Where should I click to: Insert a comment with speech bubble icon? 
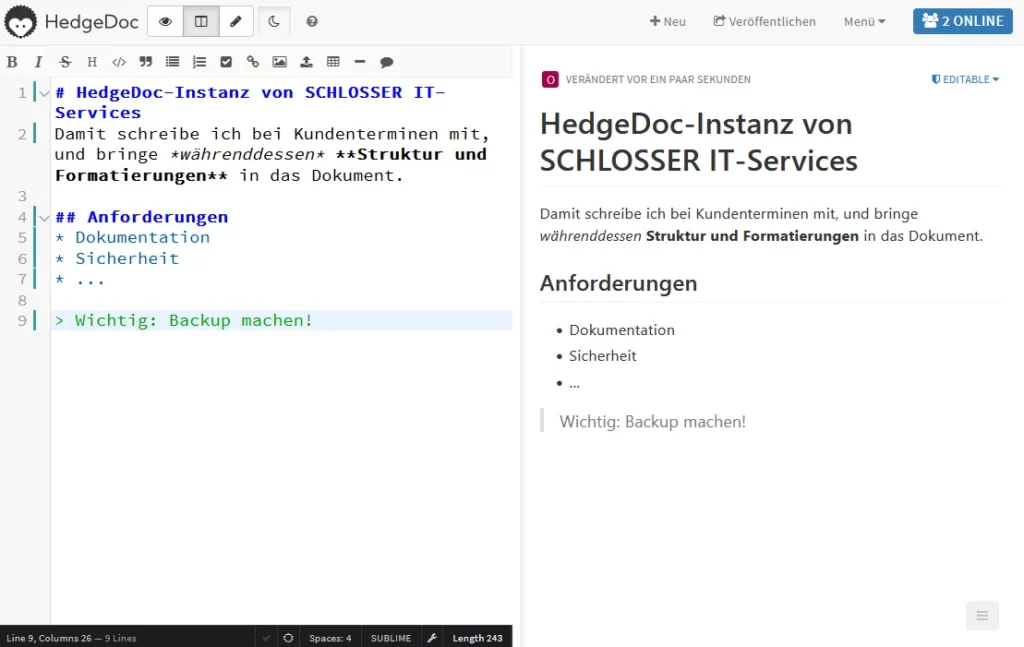click(387, 62)
